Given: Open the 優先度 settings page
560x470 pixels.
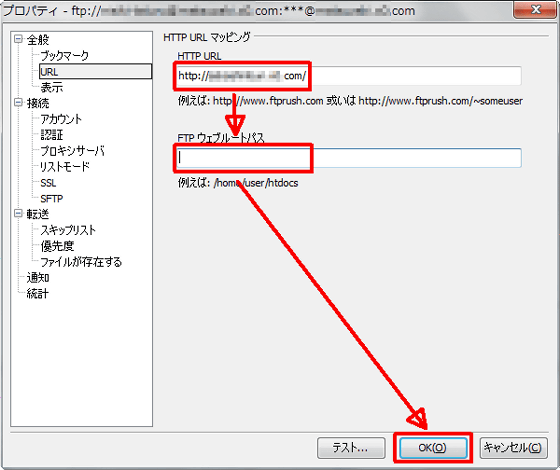Looking at the screenshot, I should (x=57, y=246).
